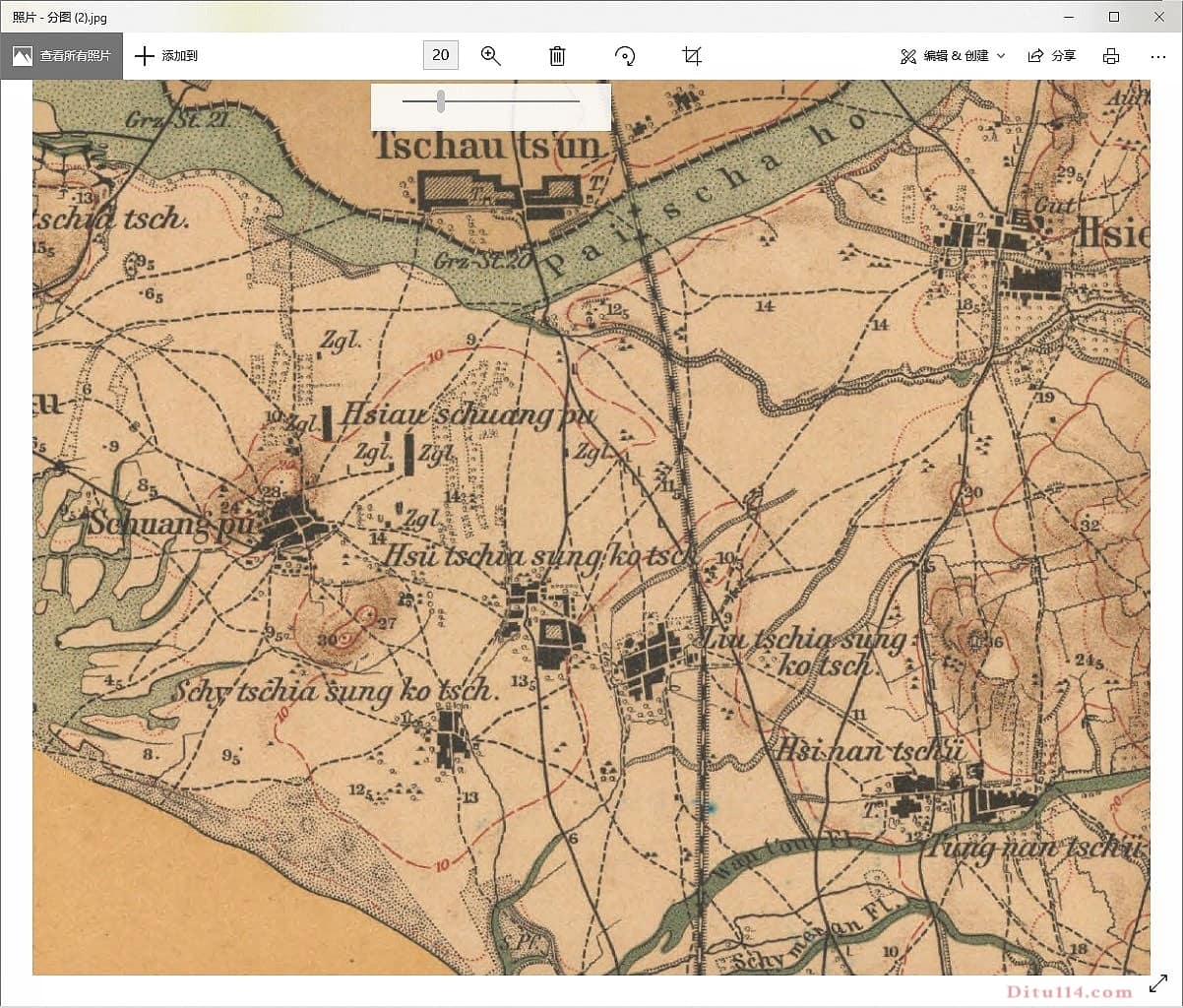Close the Photos window
The height and width of the screenshot is (1008, 1183).
click(1159, 17)
